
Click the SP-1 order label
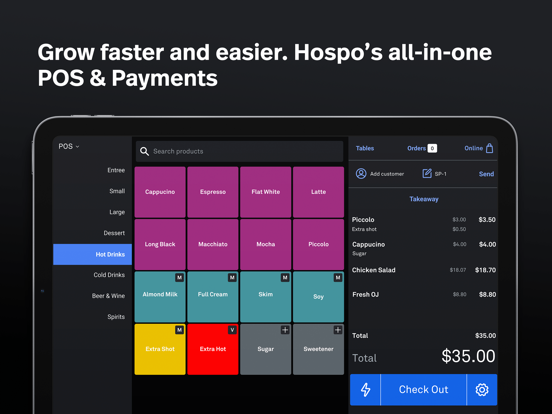pyautogui.click(x=440, y=174)
